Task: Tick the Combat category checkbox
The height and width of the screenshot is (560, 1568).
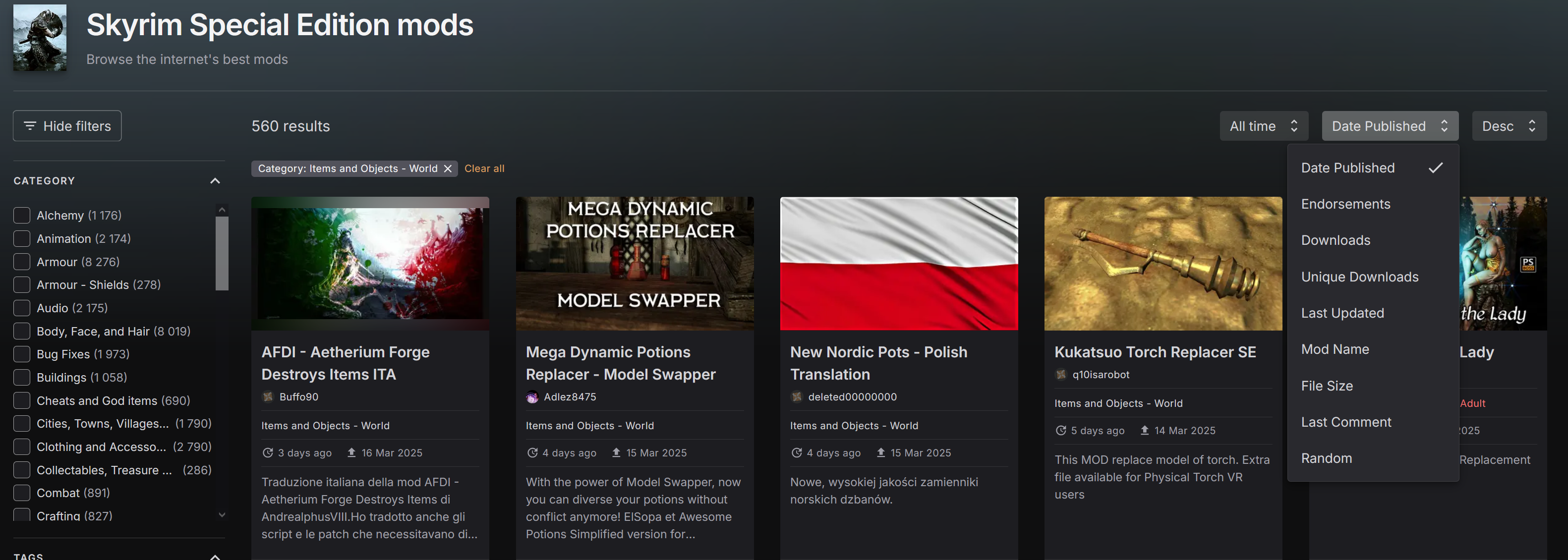Action: point(22,493)
